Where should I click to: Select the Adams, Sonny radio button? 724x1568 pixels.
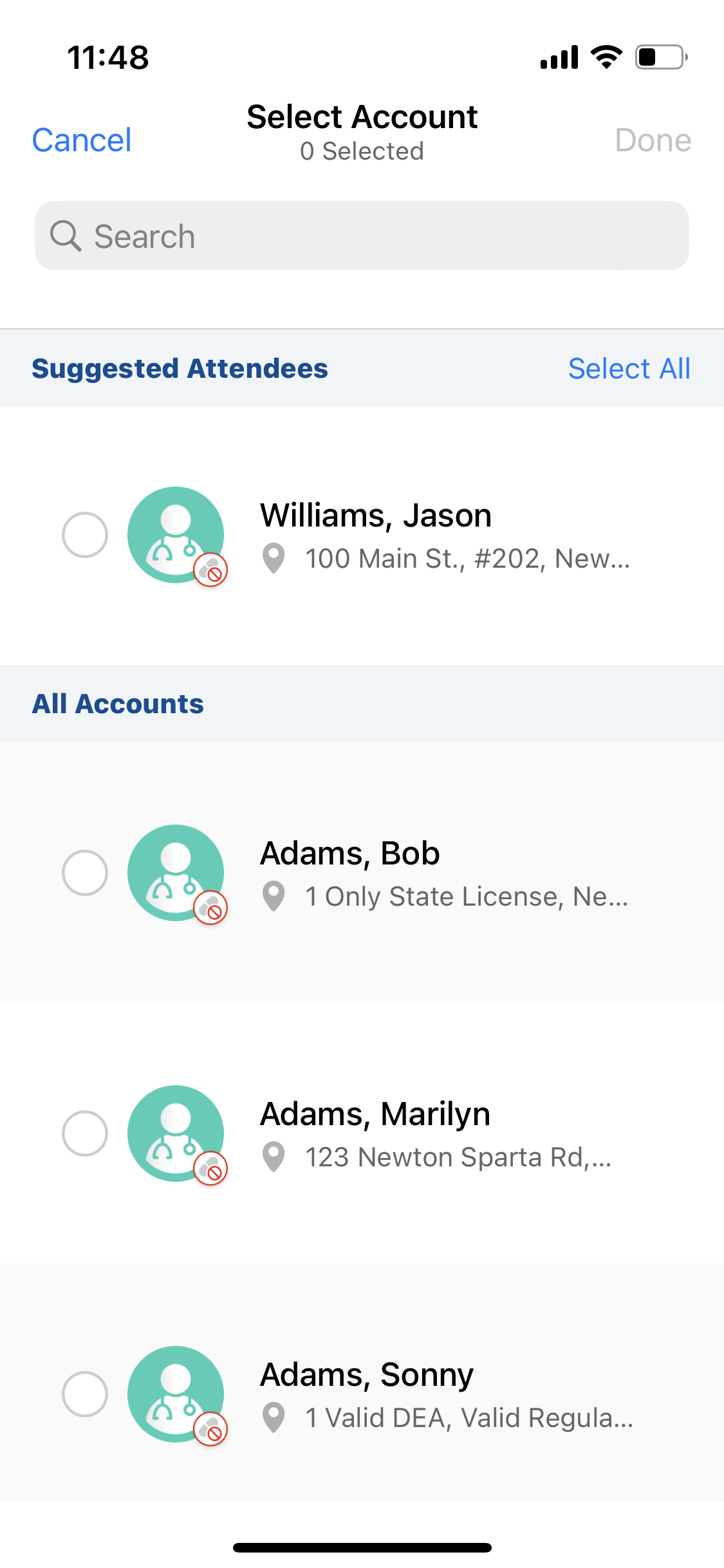(84, 1394)
